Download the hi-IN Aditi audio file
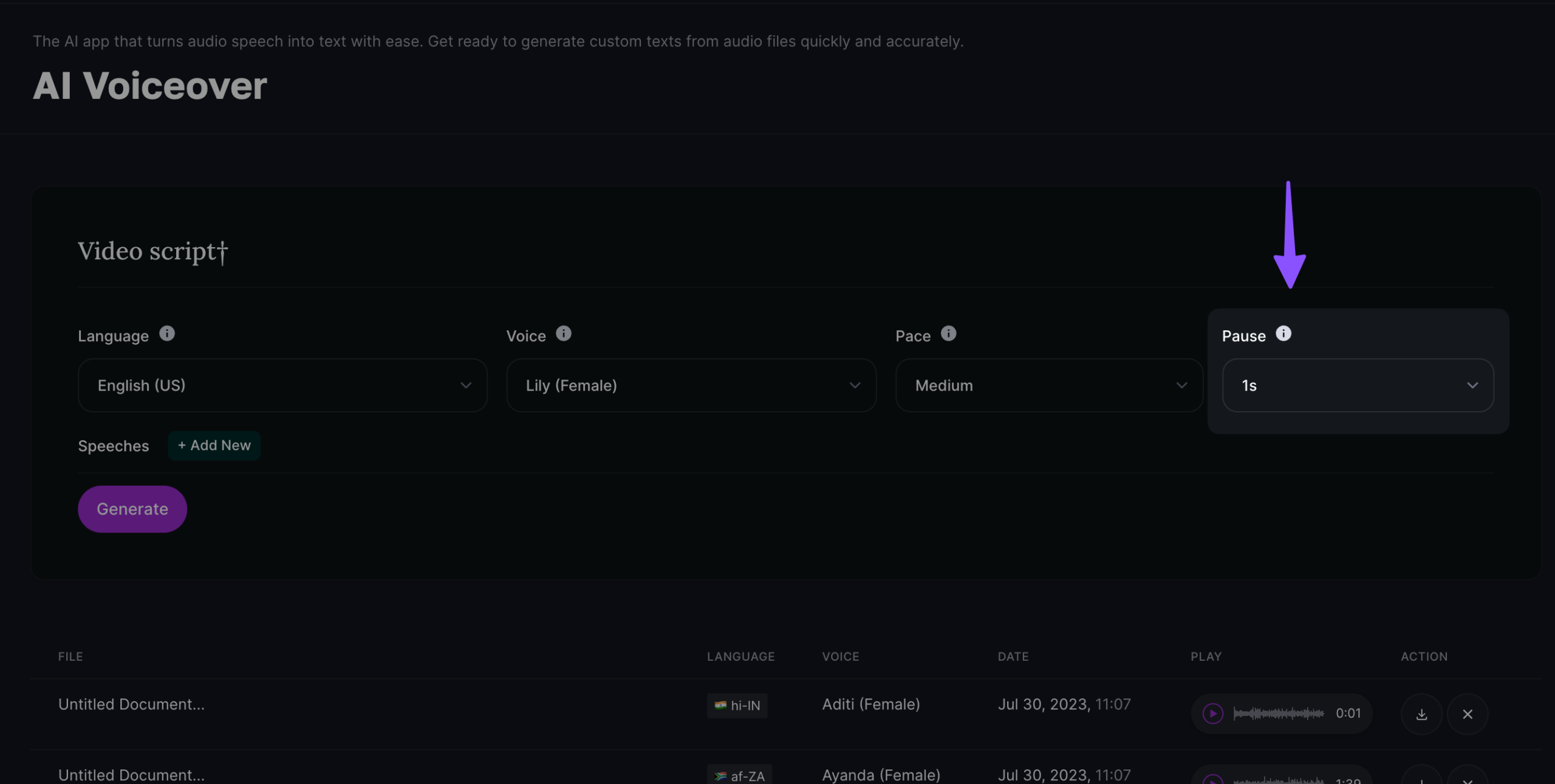1555x784 pixels. (1421, 714)
